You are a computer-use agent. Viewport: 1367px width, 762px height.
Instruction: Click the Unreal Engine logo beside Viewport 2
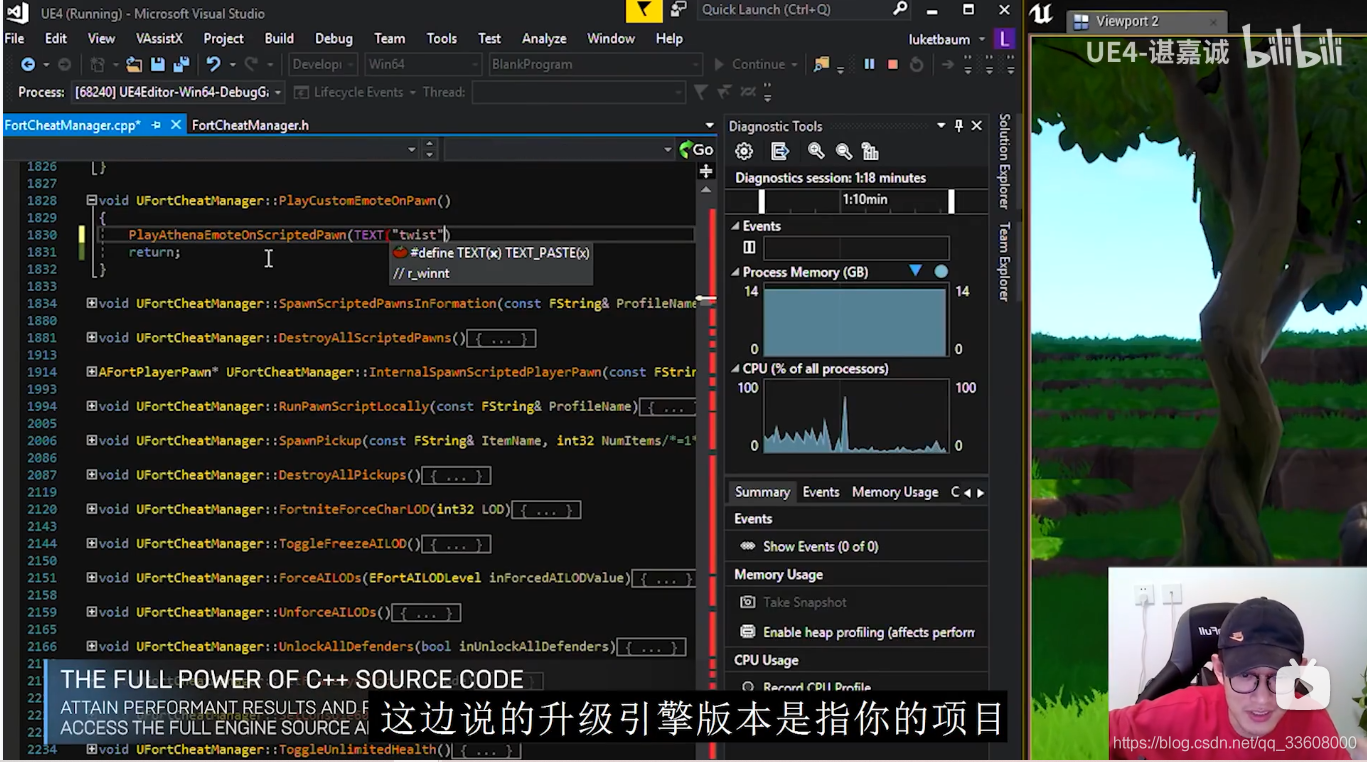pyautogui.click(x=1041, y=14)
